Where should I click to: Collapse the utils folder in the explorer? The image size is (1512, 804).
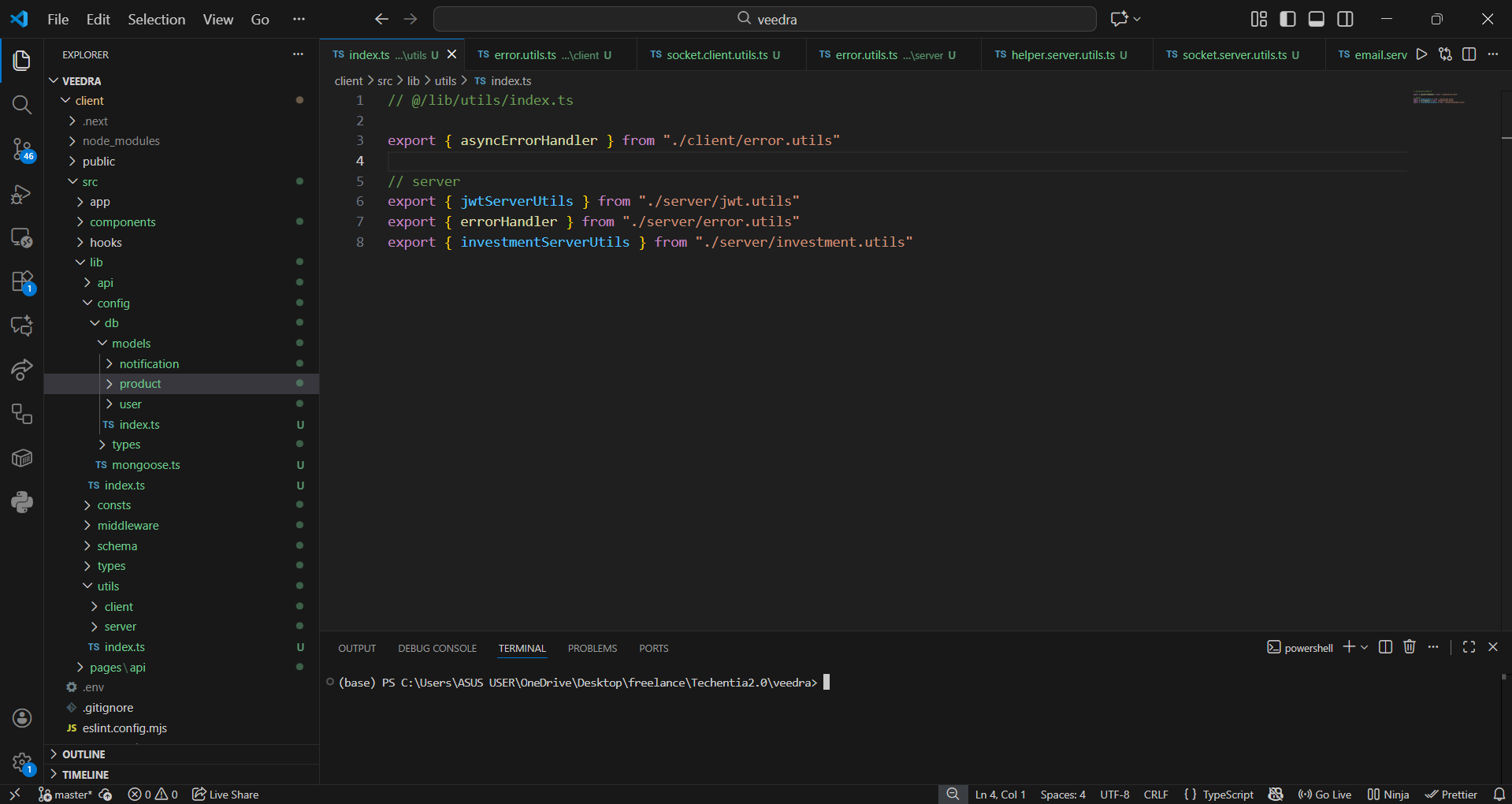pos(108,586)
